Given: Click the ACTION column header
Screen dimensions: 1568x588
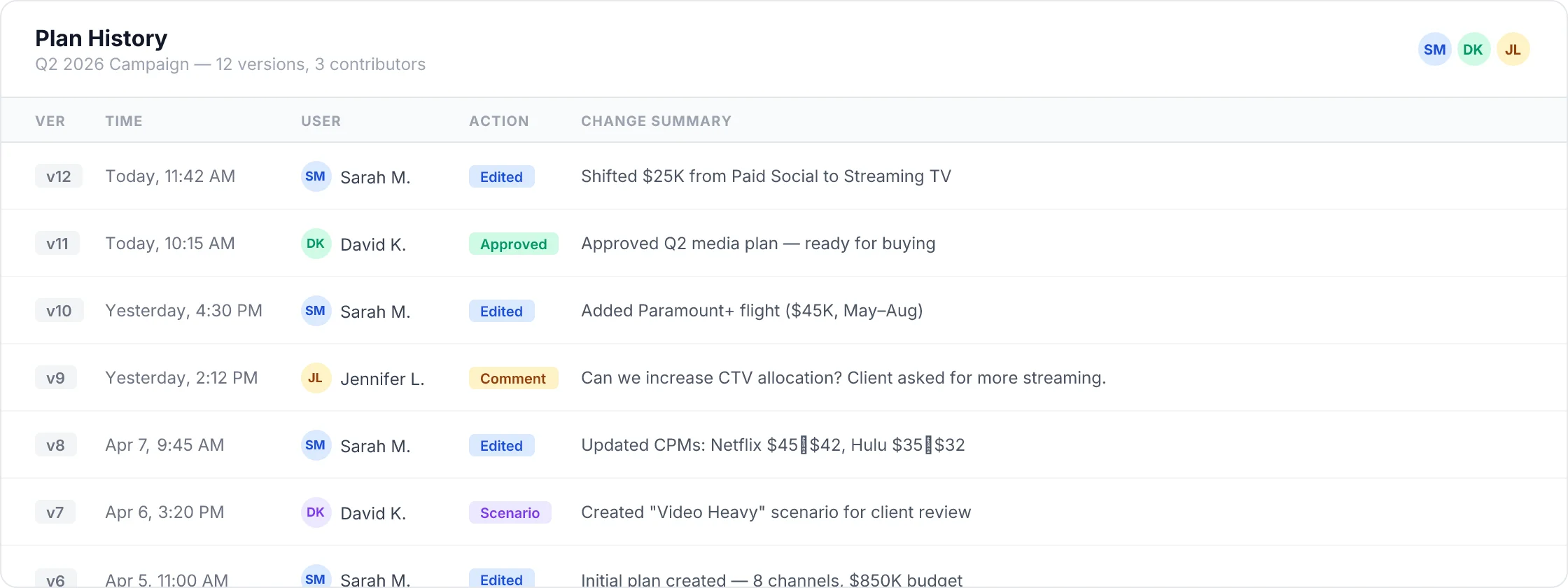Looking at the screenshot, I should 498,121.
